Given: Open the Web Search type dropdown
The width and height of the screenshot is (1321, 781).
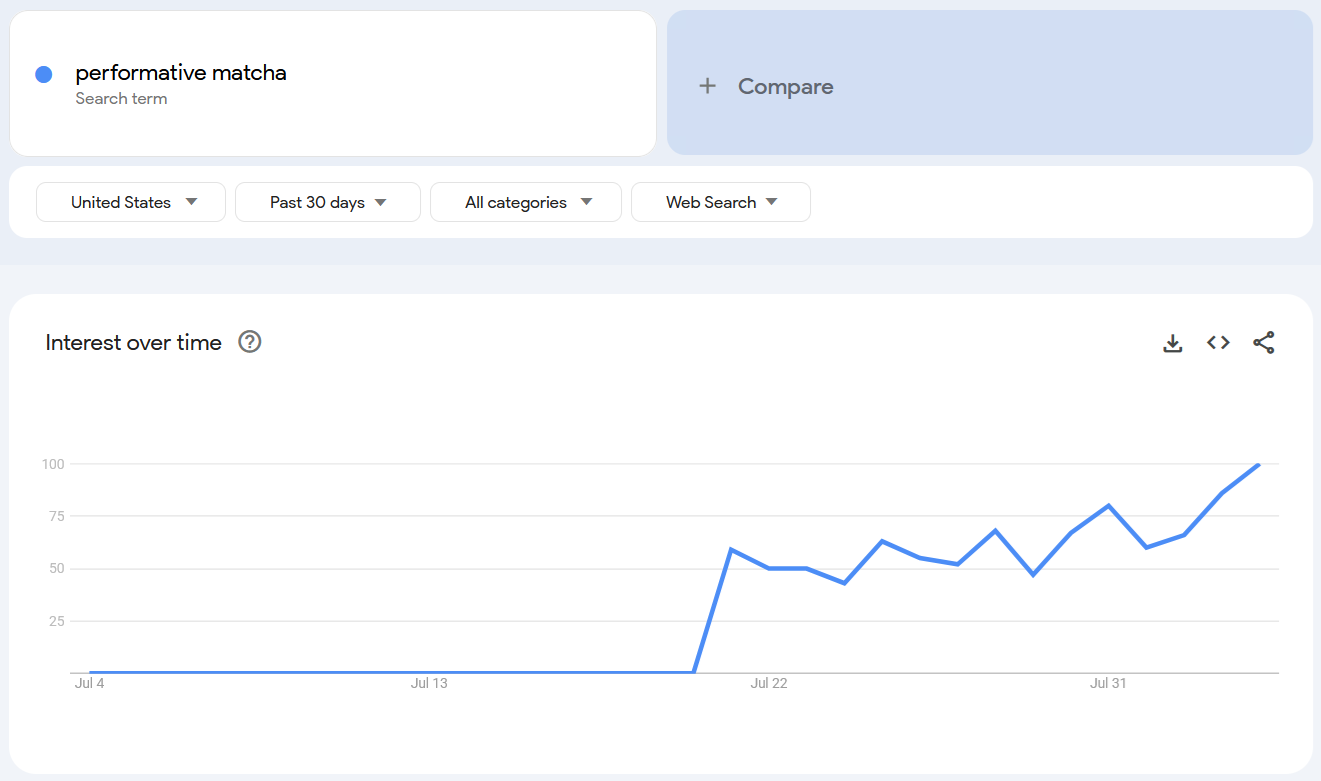Looking at the screenshot, I should tap(720, 202).
